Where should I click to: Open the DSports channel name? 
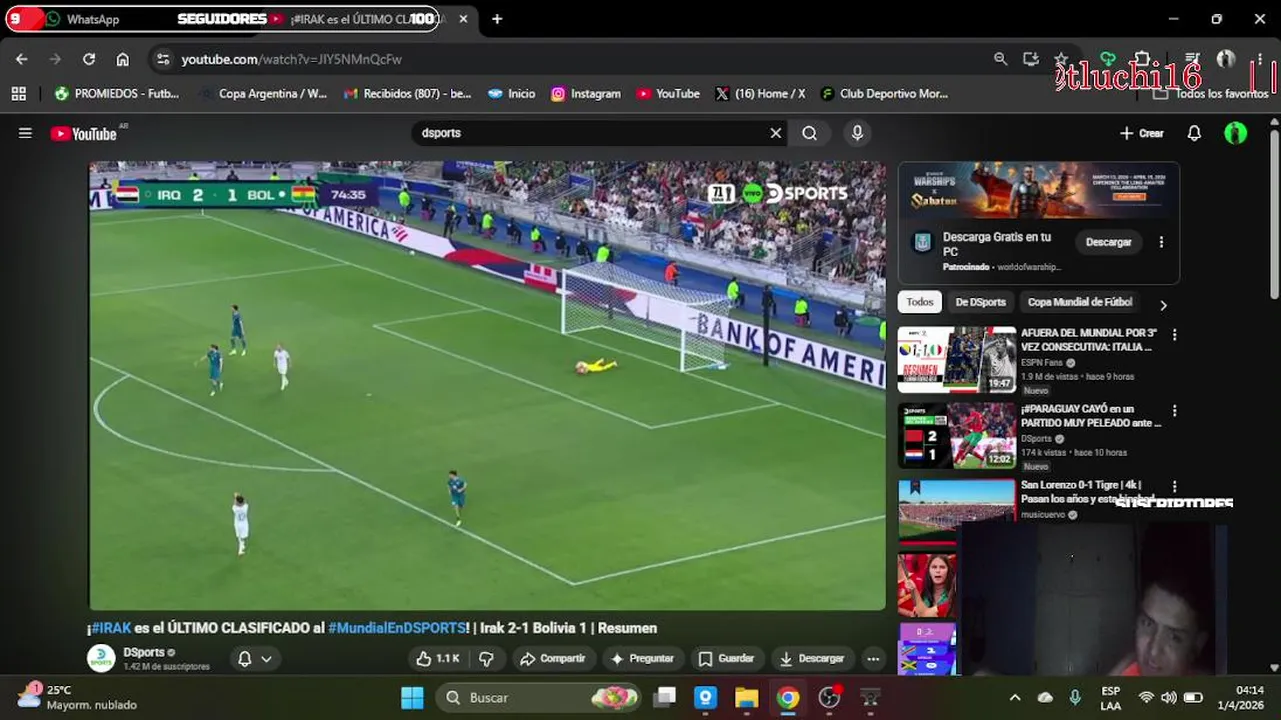[144, 652]
